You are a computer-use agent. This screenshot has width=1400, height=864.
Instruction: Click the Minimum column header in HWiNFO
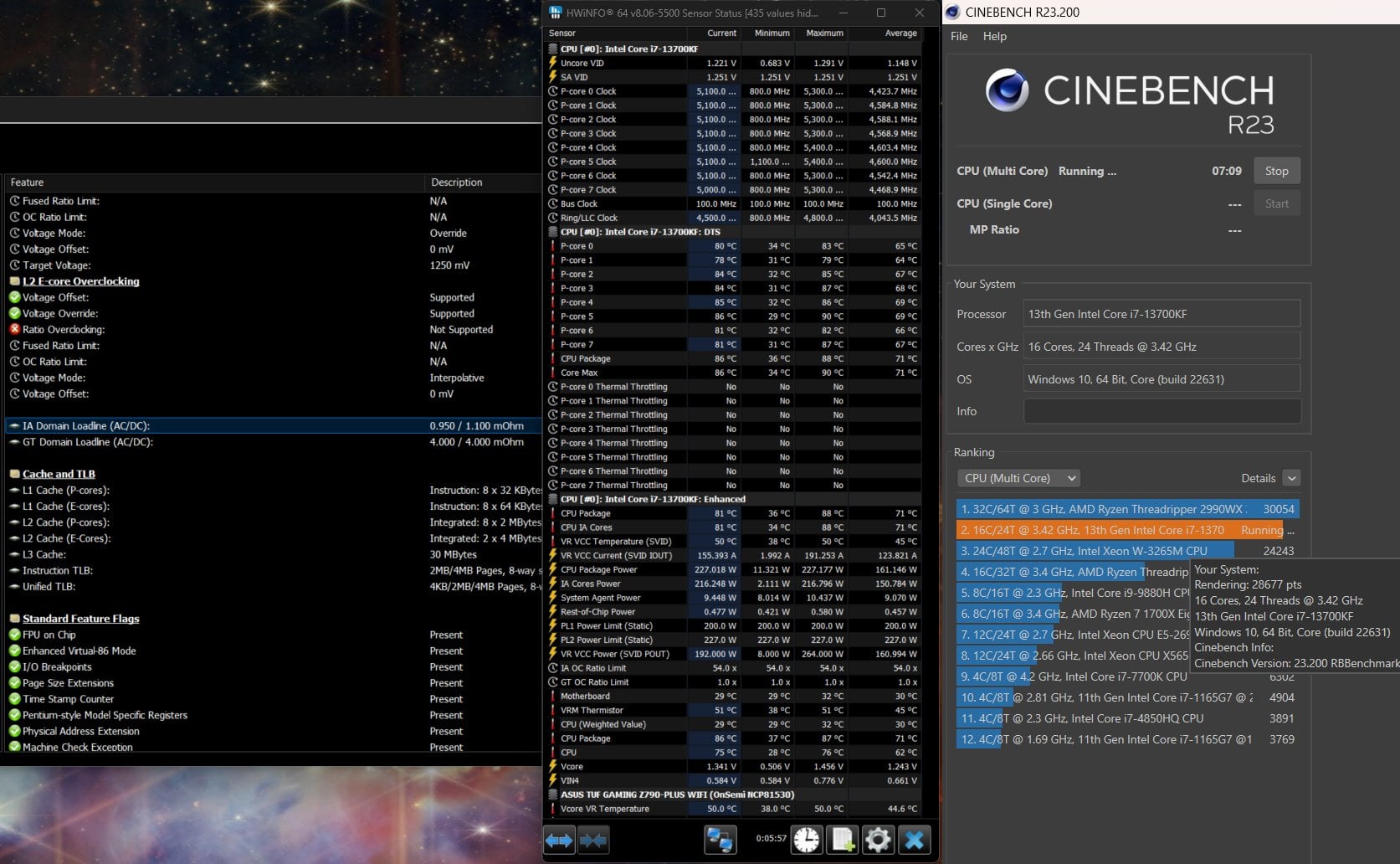pos(772,33)
